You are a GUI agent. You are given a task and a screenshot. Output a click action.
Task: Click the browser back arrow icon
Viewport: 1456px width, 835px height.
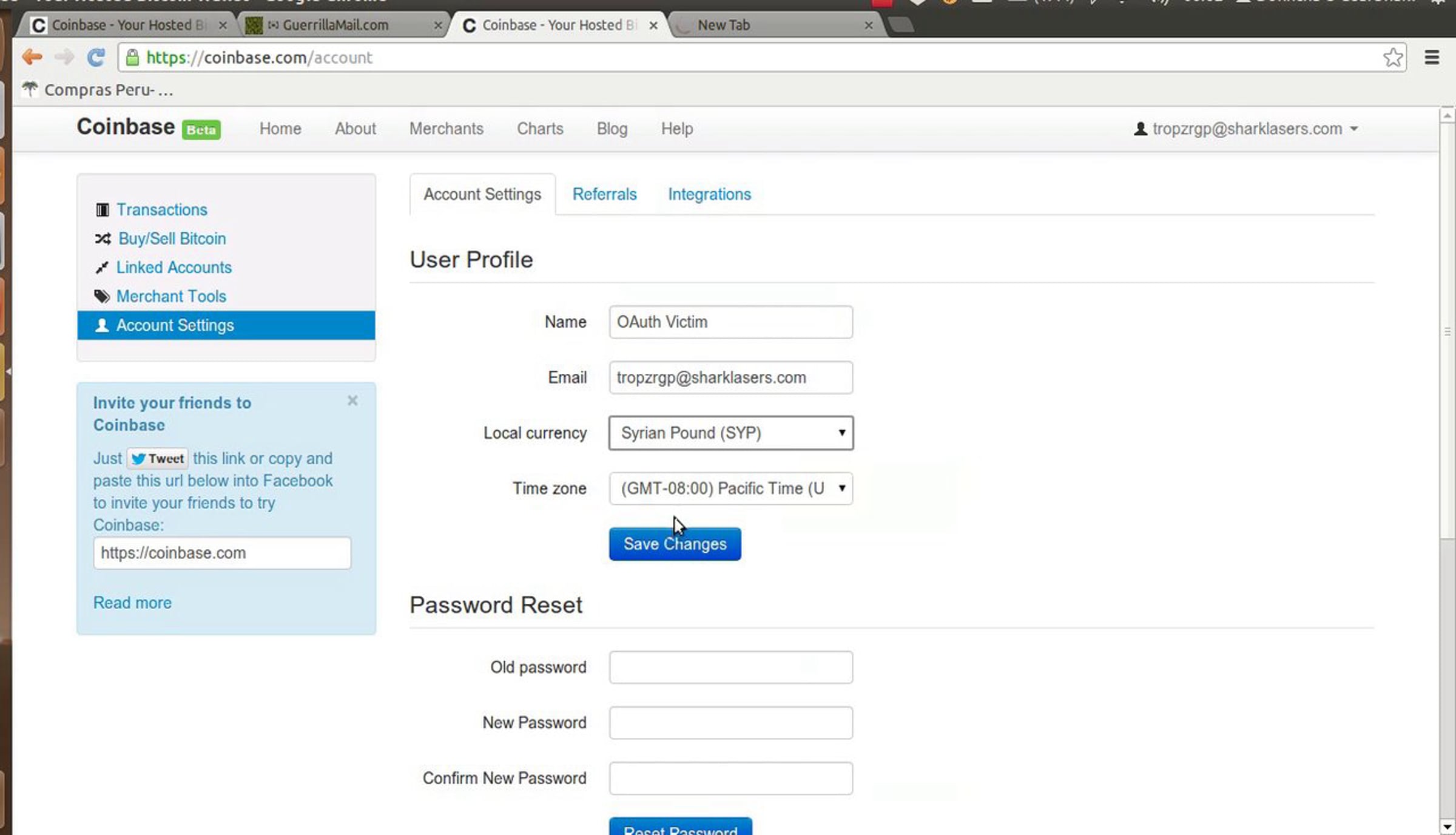pyautogui.click(x=32, y=57)
